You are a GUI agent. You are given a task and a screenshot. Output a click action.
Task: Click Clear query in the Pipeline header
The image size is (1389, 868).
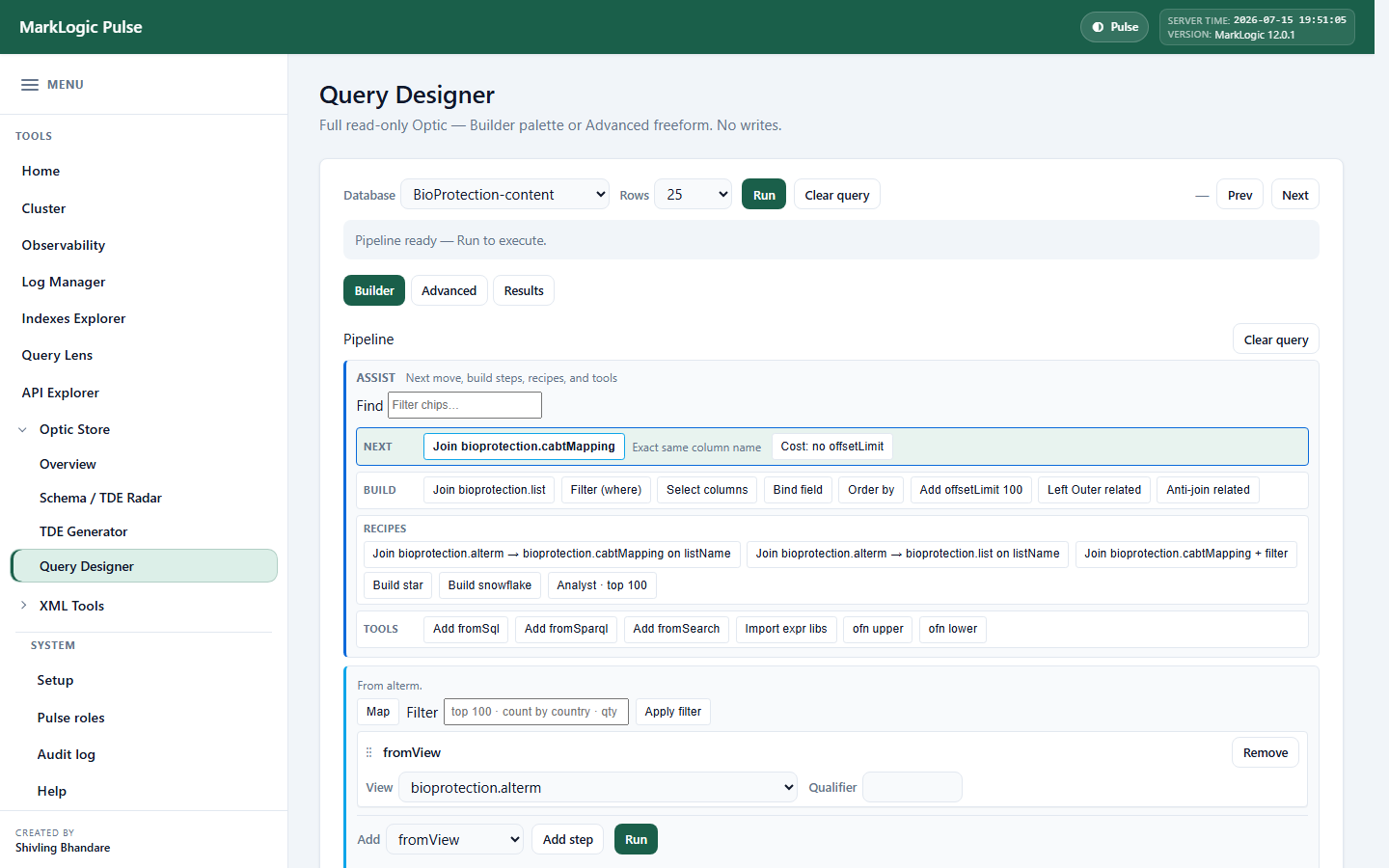click(x=1276, y=339)
